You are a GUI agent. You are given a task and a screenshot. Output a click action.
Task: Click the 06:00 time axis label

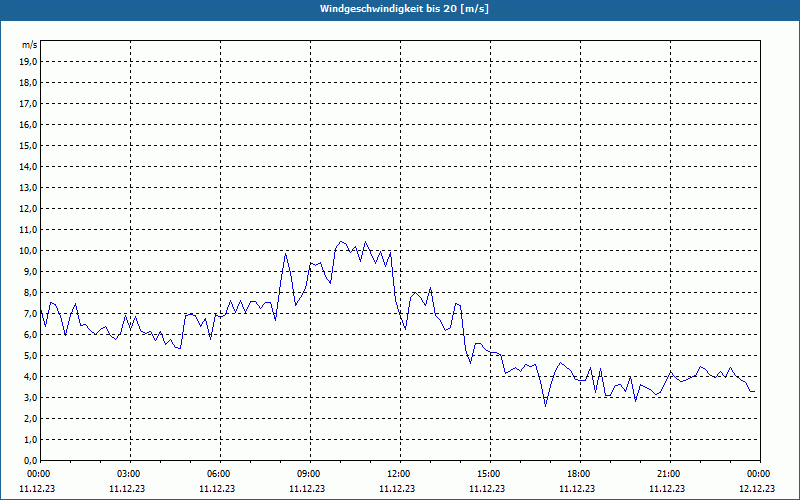click(x=220, y=474)
